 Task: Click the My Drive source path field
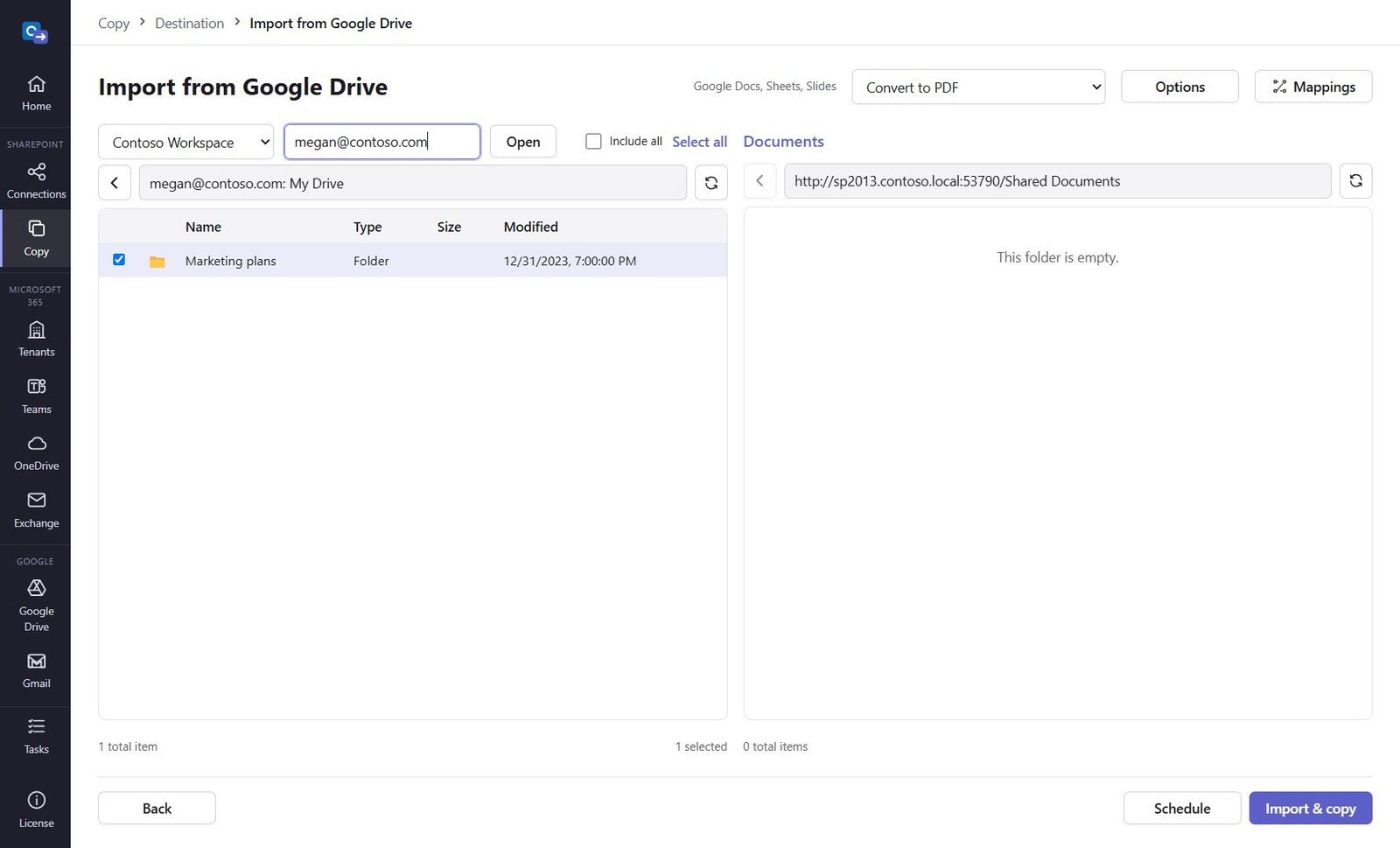(412, 183)
